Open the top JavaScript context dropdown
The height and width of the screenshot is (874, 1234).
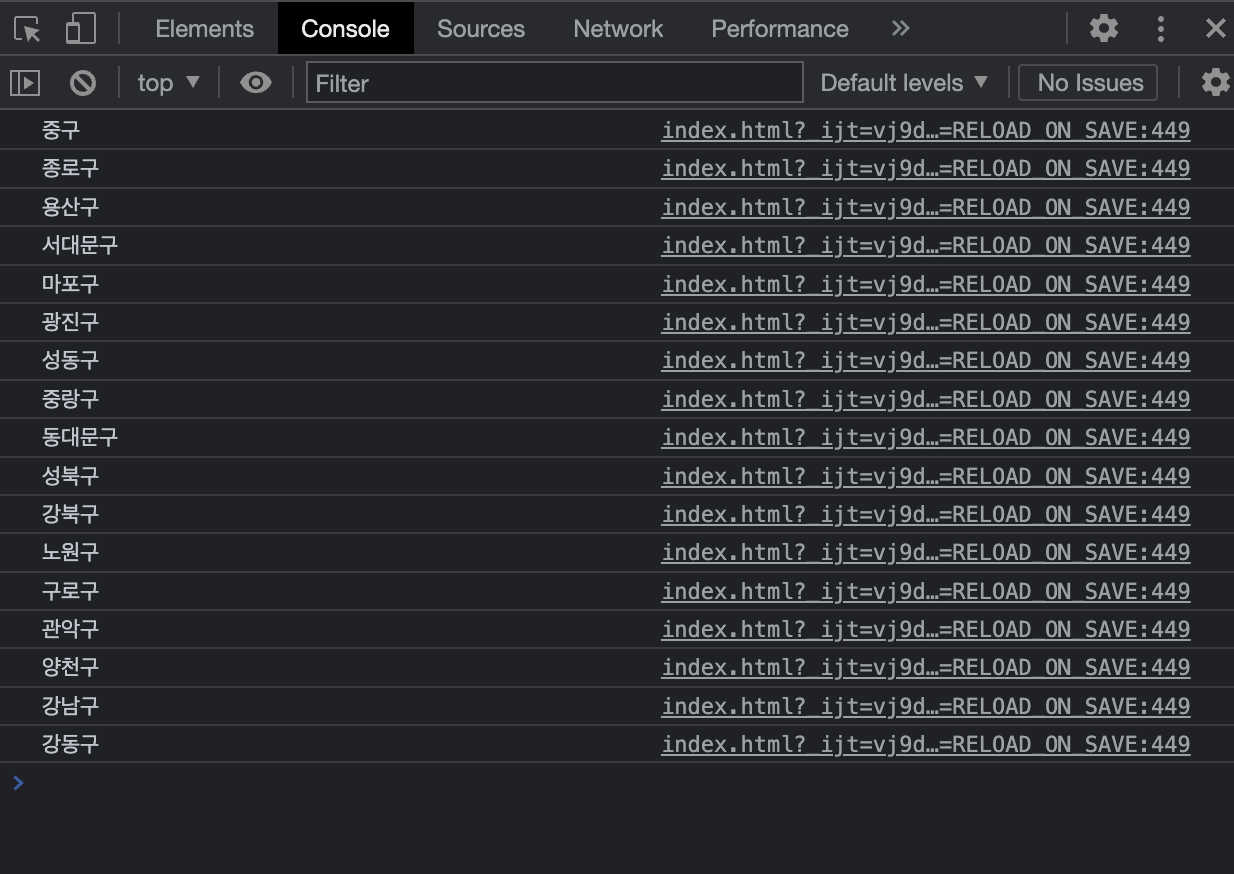169,83
